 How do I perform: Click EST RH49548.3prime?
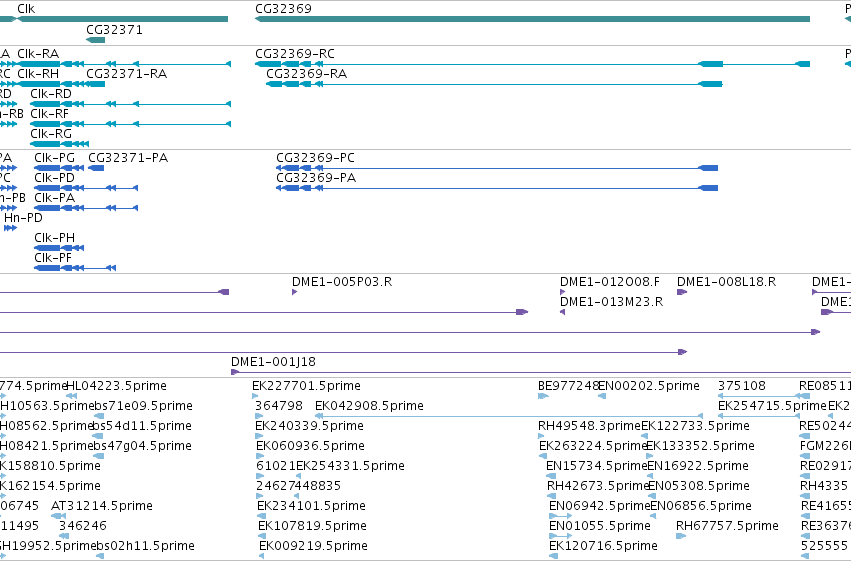pos(589,426)
